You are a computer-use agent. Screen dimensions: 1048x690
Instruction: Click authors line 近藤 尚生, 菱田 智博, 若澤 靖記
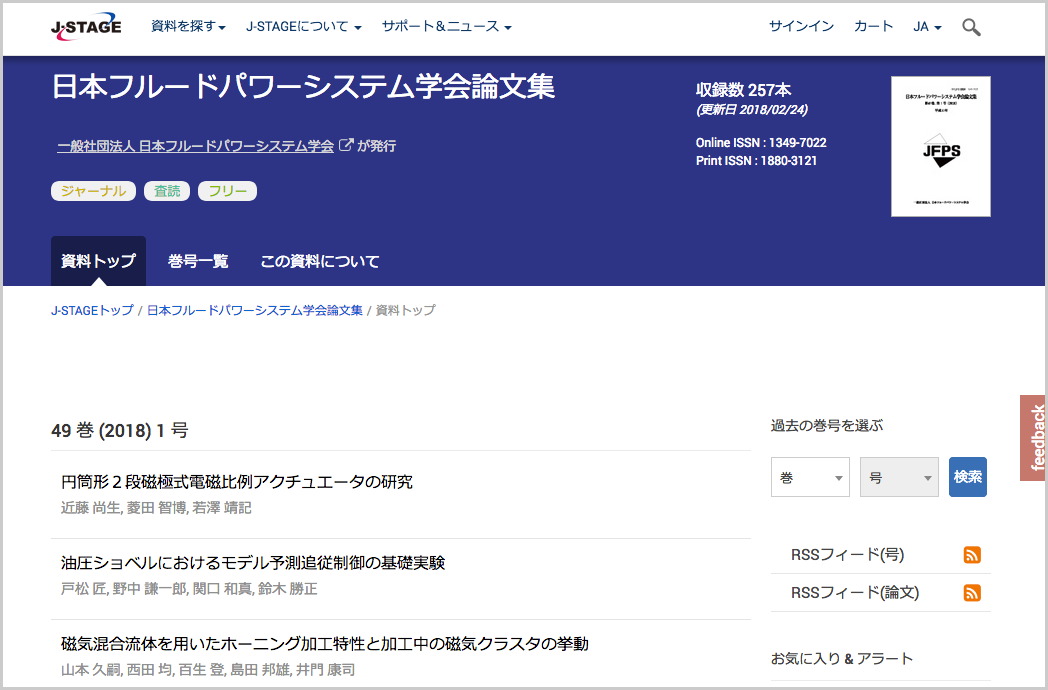156,508
